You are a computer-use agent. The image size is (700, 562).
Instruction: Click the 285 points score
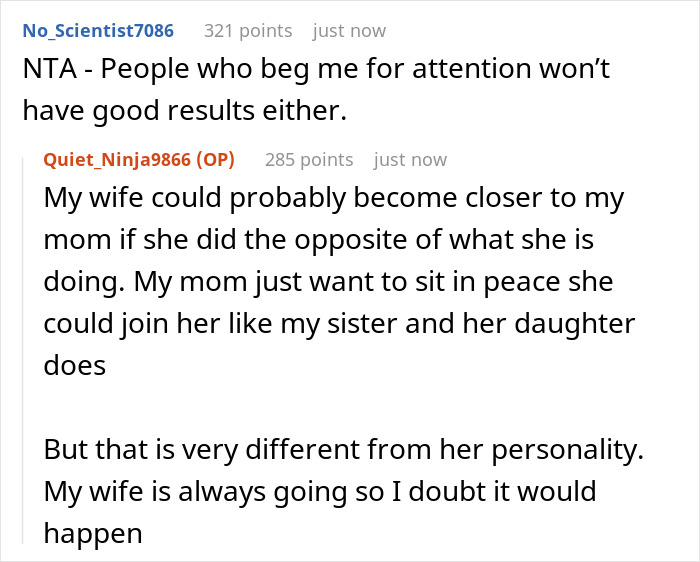pos(309,160)
